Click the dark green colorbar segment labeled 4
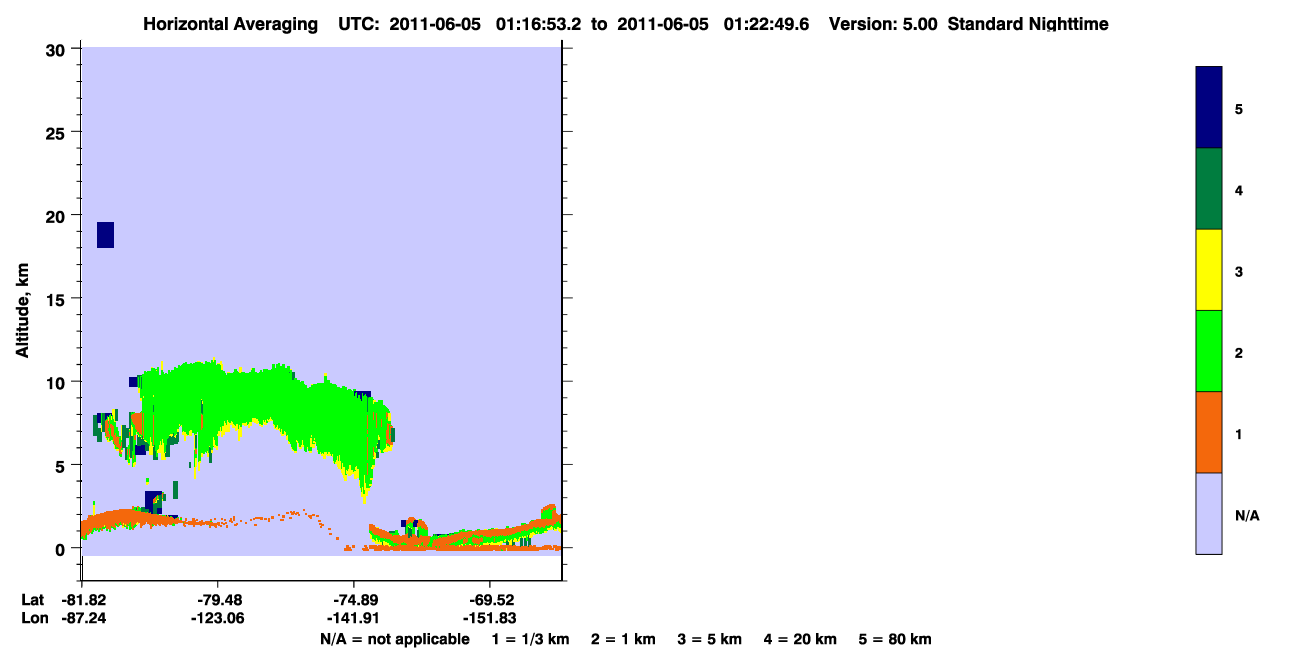This screenshot has height=667, width=1300. [x=1209, y=189]
